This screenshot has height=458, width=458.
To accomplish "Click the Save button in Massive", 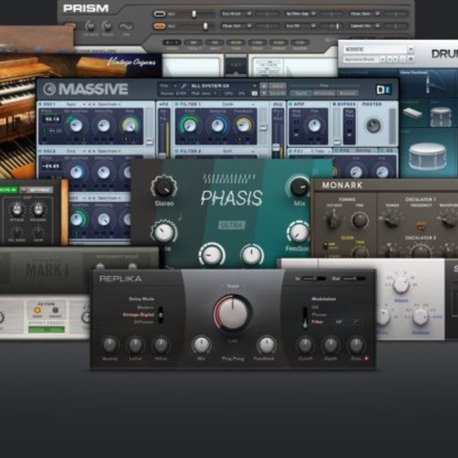I will click(x=277, y=86).
